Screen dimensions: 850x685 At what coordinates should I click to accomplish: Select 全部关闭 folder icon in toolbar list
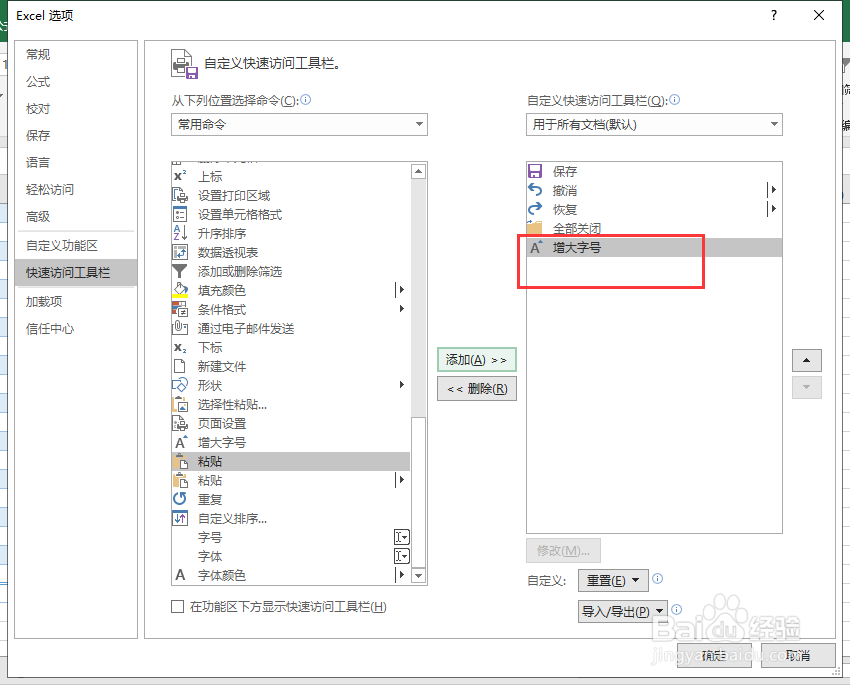(x=535, y=228)
